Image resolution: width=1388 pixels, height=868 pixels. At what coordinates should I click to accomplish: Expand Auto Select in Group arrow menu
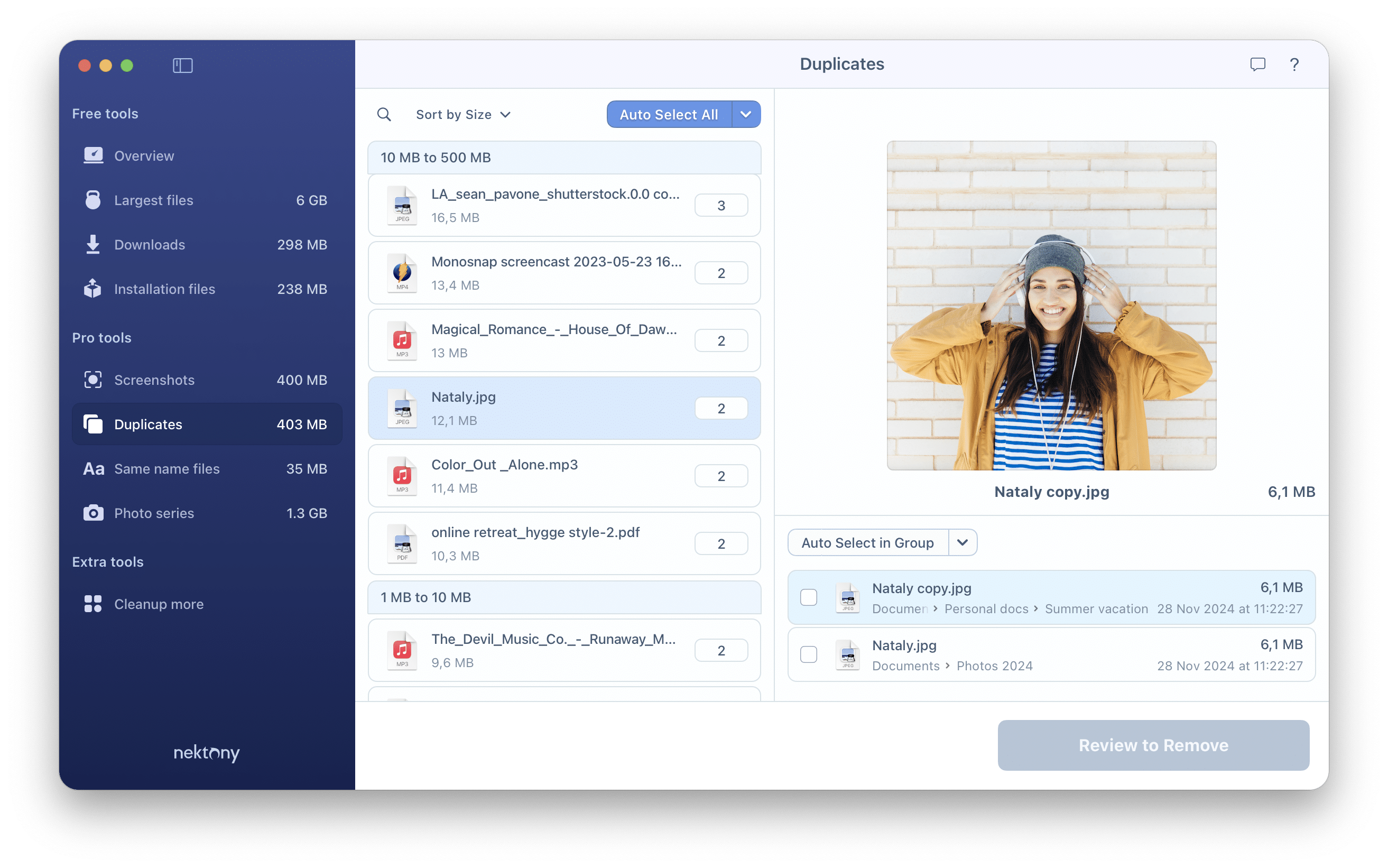point(963,542)
